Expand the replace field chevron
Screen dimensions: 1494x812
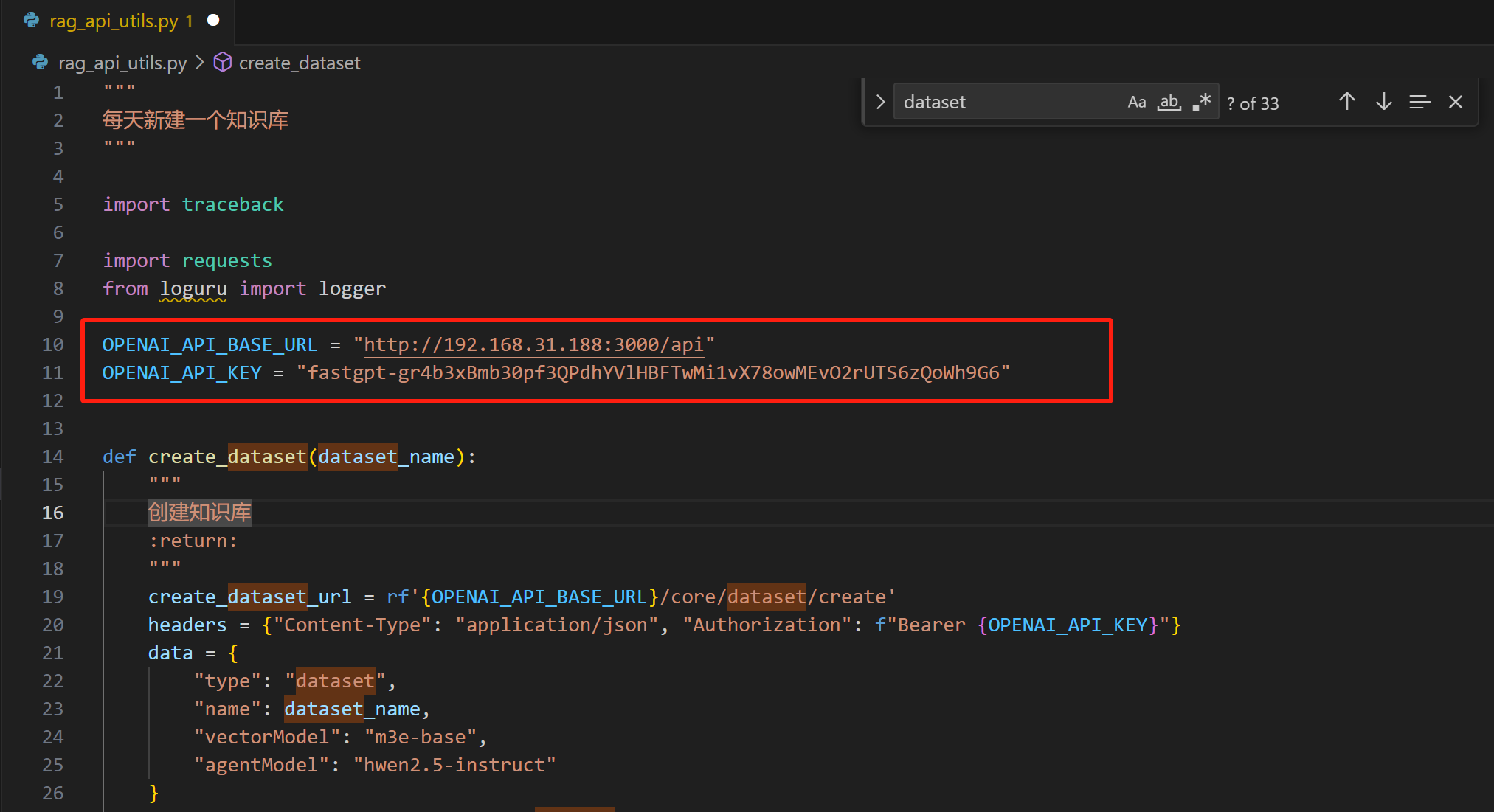pos(880,102)
